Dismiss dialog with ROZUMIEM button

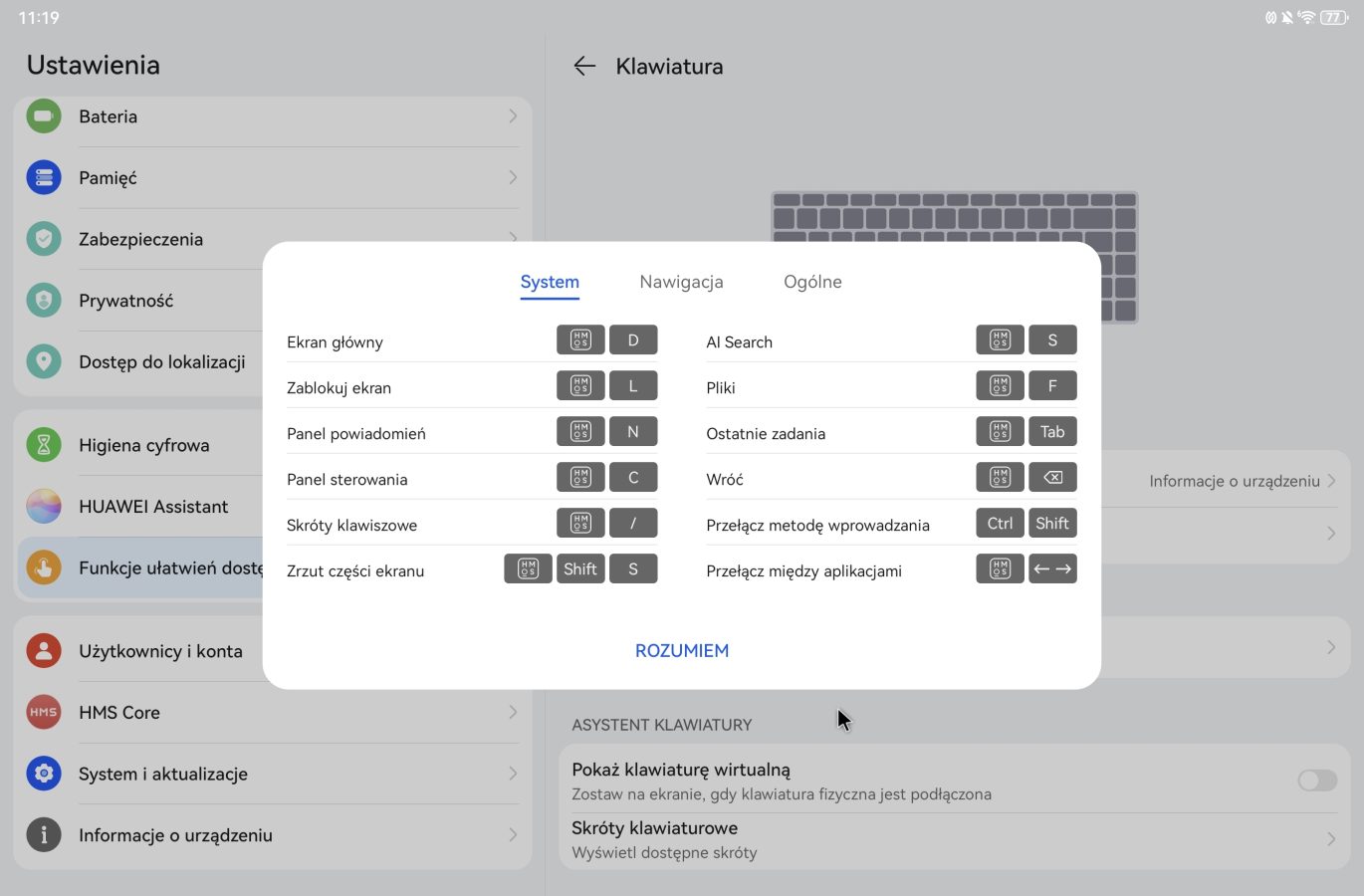click(682, 650)
